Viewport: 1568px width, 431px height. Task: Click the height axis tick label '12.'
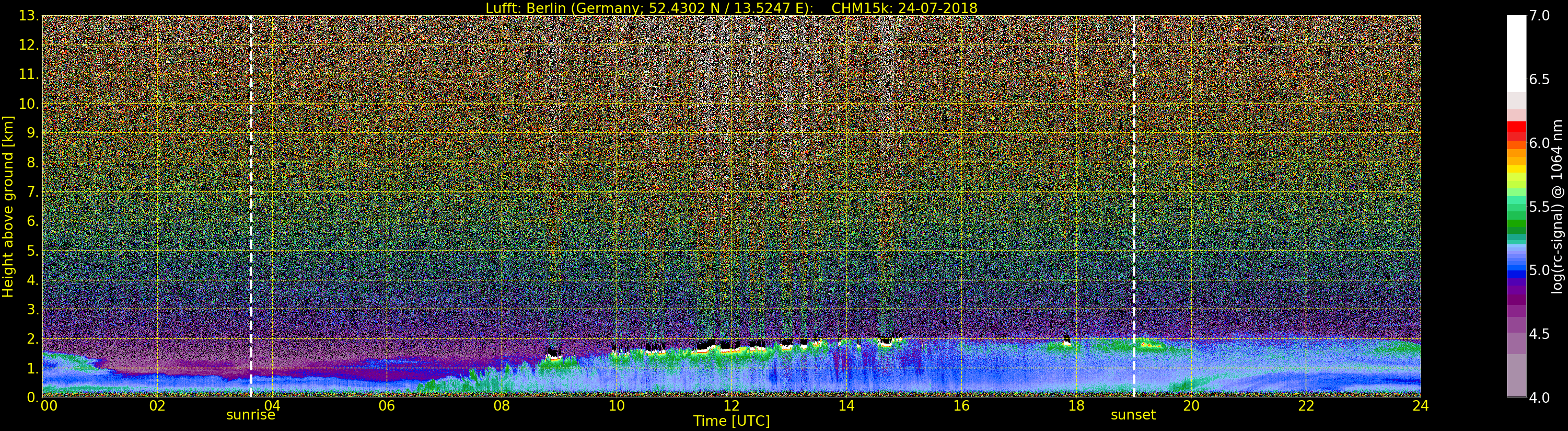pyautogui.click(x=29, y=45)
